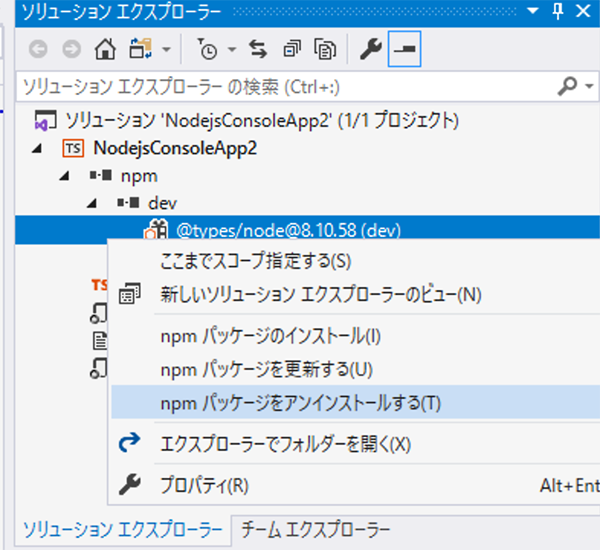Screen dimensions: 600x550
Task: Select the @types/node@8.10.58 (dev) package
Action: [x=289, y=230]
